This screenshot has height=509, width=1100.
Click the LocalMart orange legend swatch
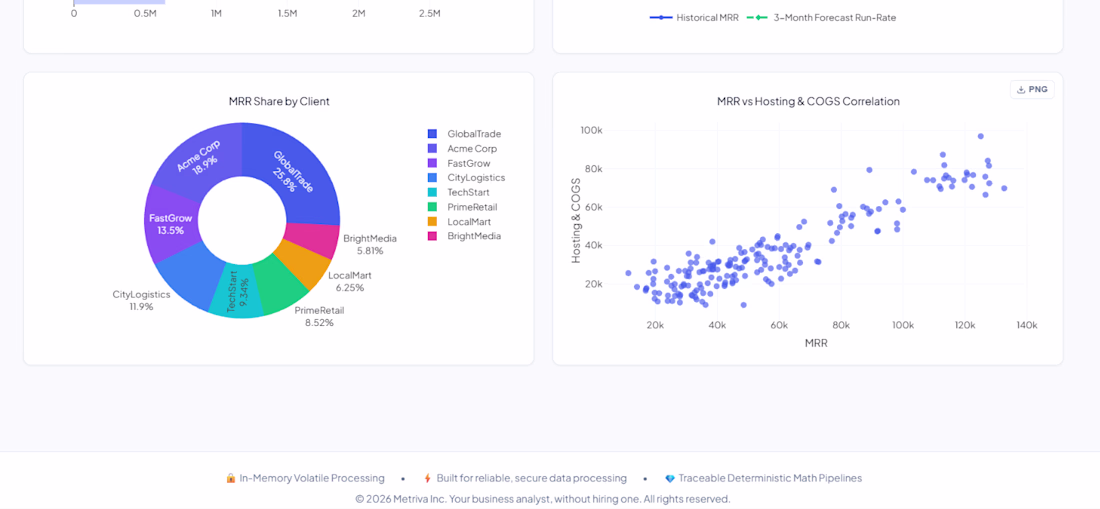click(x=432, y=222)
